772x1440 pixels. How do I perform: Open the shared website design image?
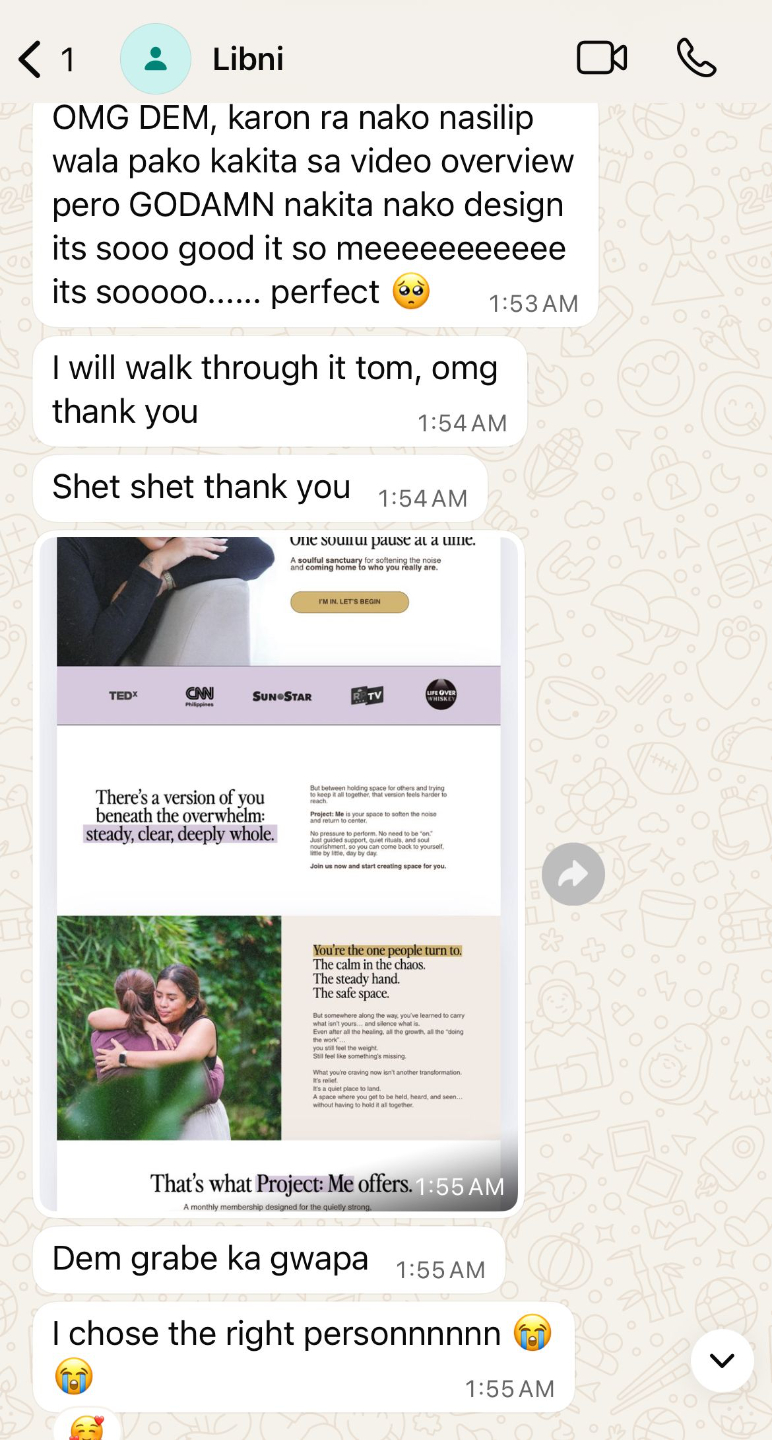(x=279, y=874)
